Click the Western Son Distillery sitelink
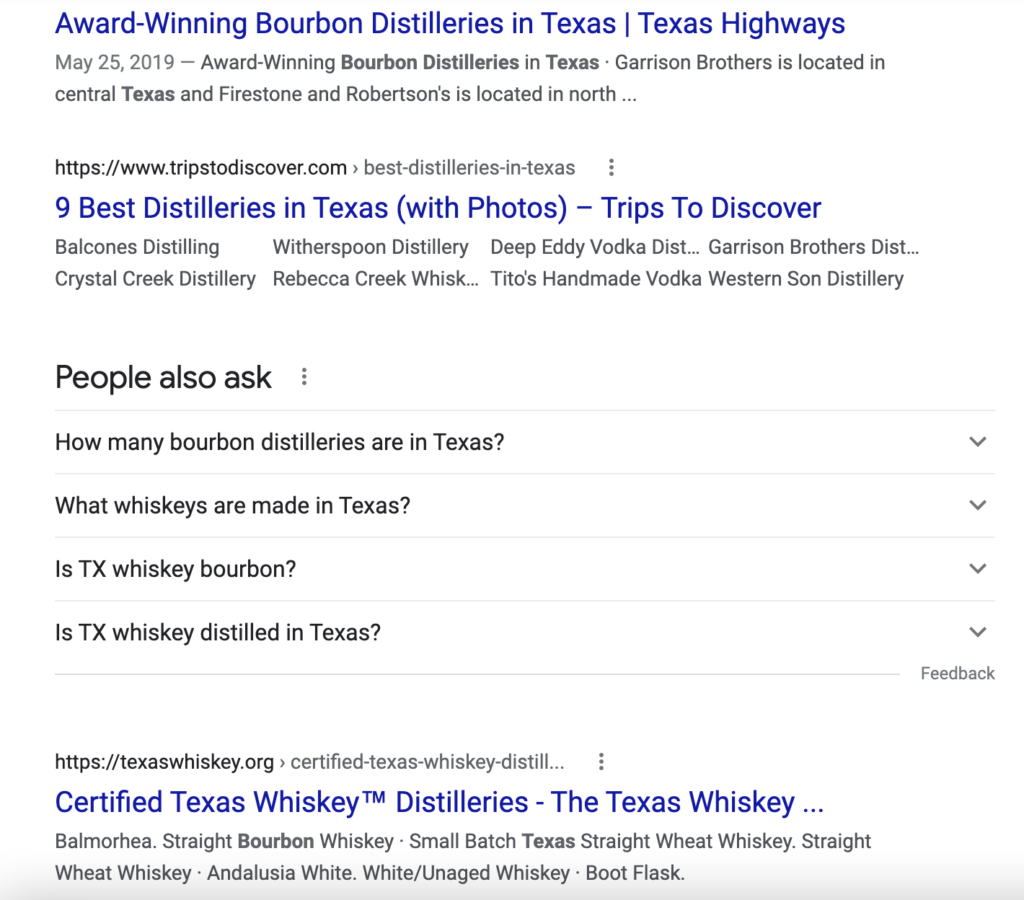1024x900 pixels. point(805,279)
